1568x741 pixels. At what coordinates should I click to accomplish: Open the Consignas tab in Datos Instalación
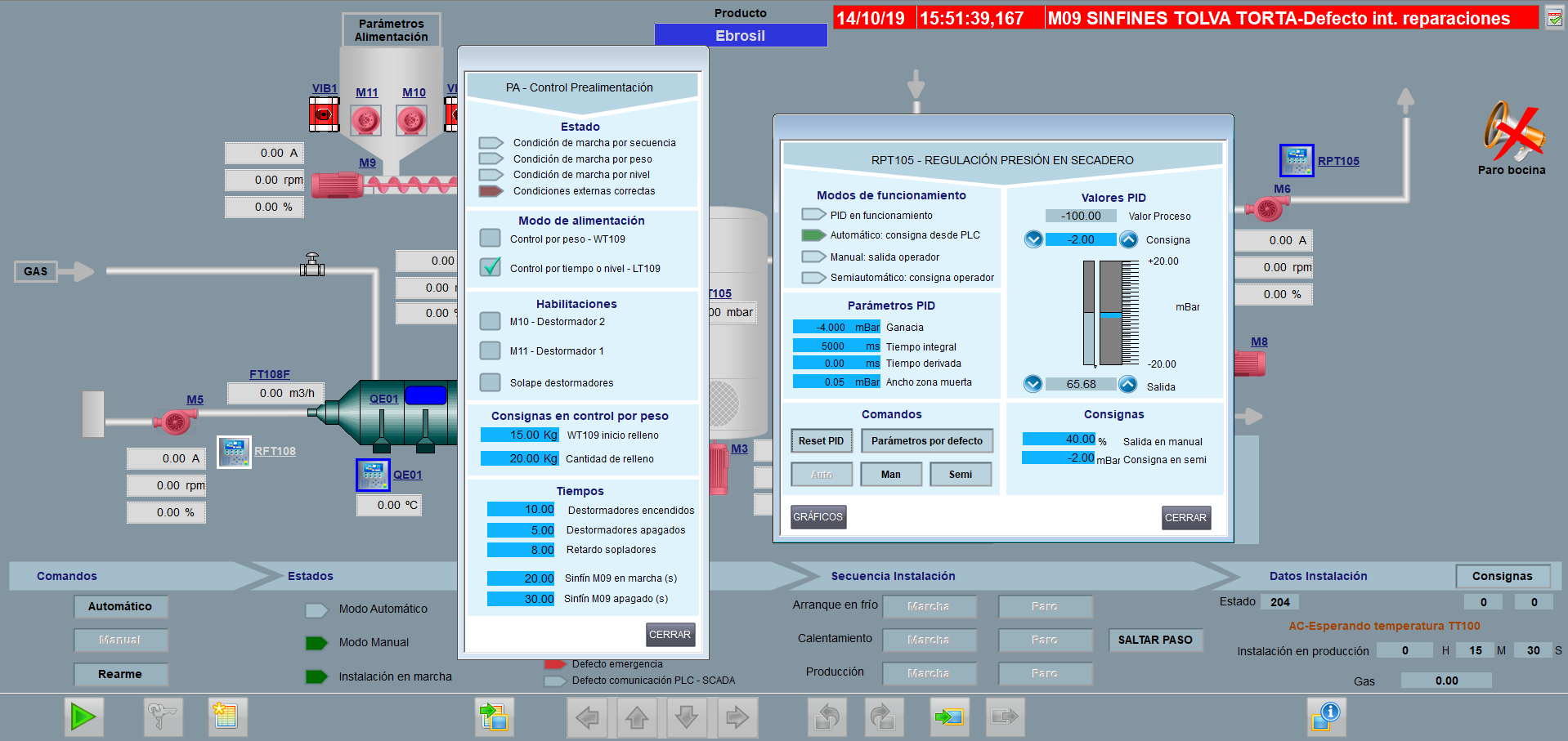coord(1502,576)
